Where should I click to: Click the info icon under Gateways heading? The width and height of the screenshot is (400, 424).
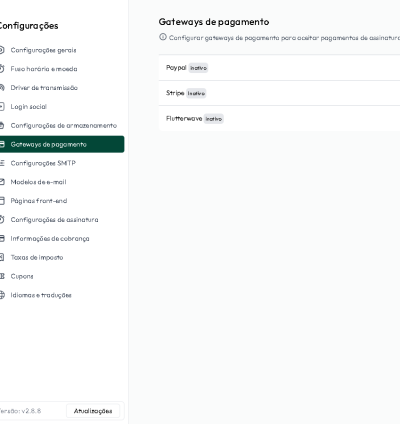pyautogui.click(x=163, y=37)
